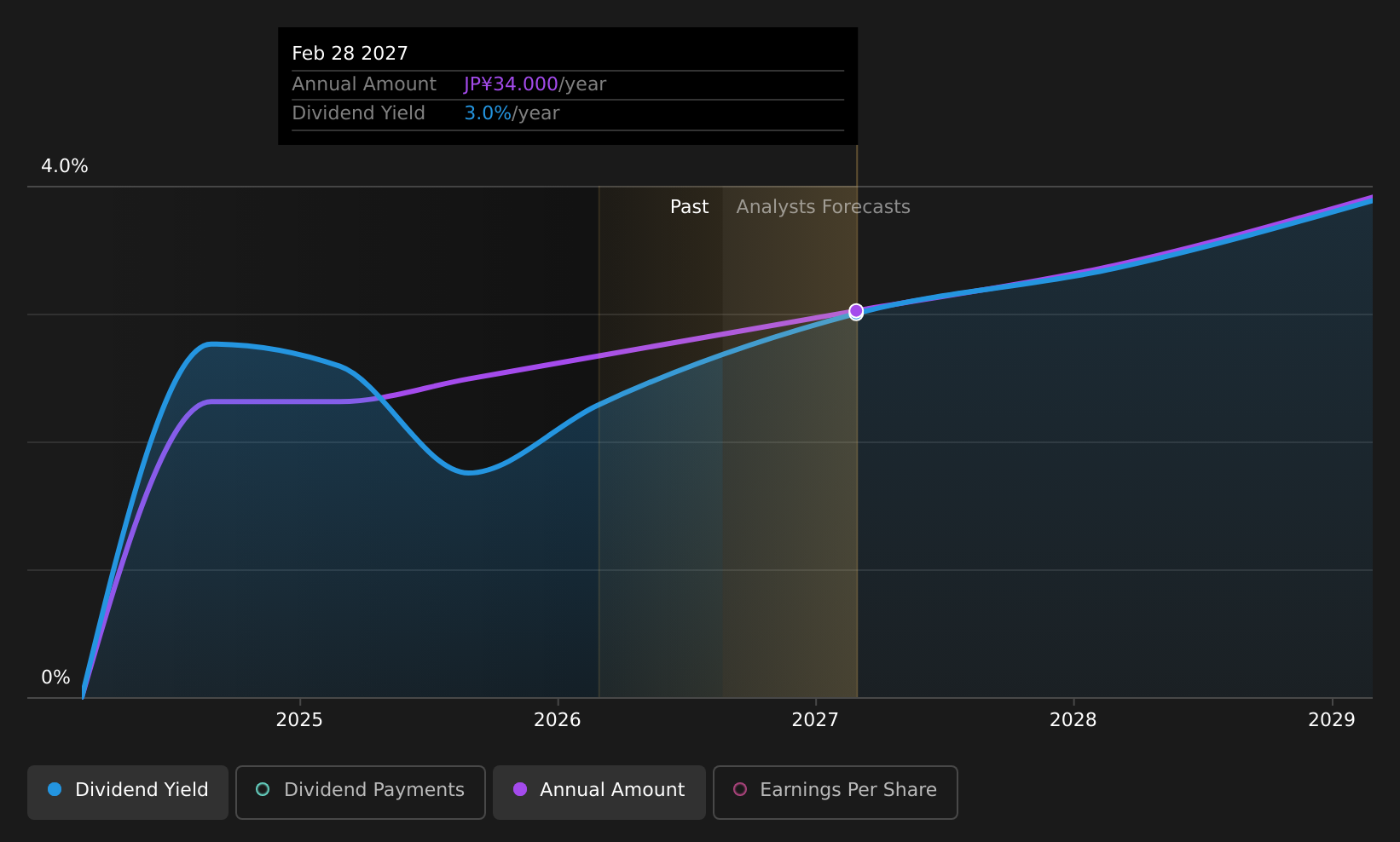The image size is (1400, 842).
Task: Click the 3.0%/year tooltip value
Action: coord(512,113)
